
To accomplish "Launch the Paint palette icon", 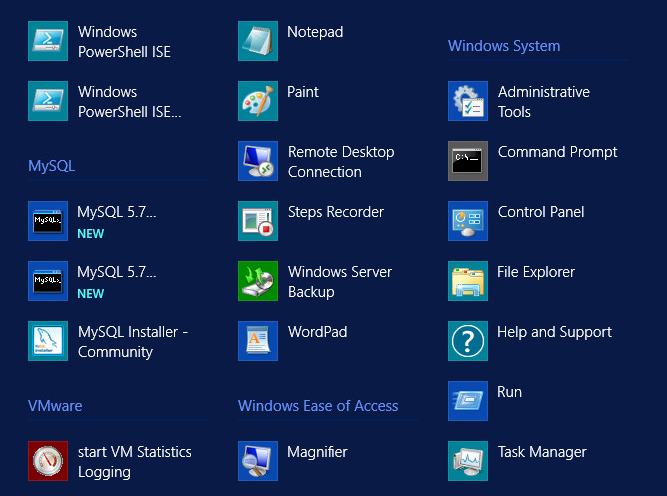I will click(x=258, y=101).
